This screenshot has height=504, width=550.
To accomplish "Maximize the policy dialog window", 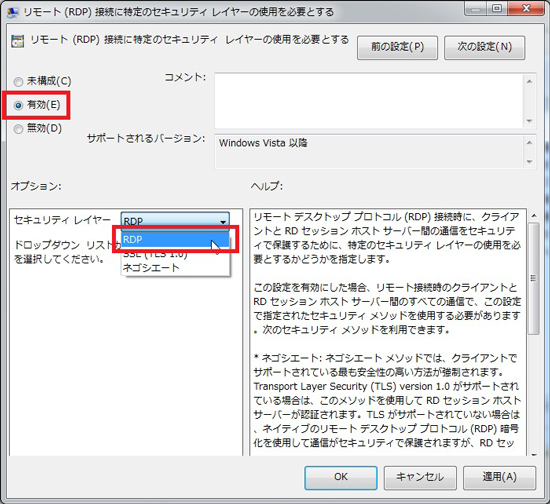I will coord(497,8).
